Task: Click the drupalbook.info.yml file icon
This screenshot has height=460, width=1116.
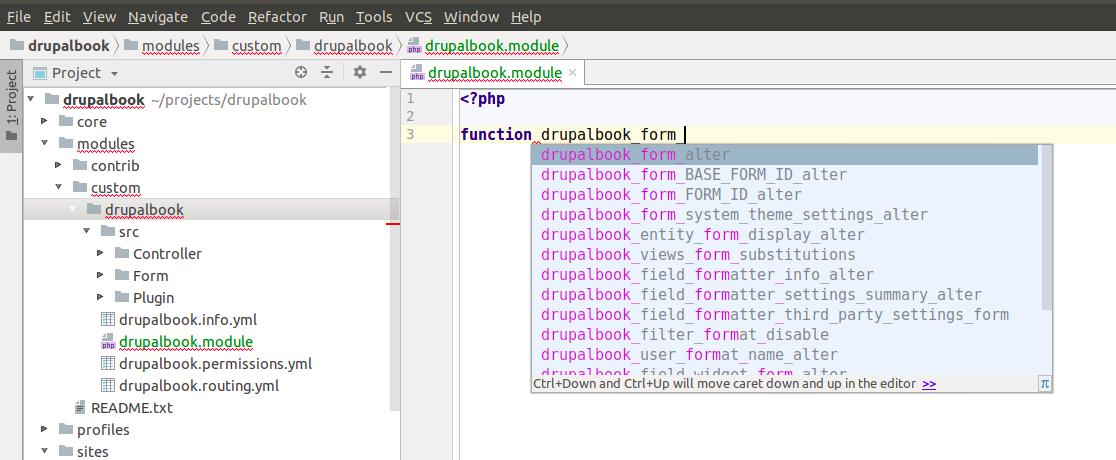Action: pyautogui.click(x=107, y=320)
